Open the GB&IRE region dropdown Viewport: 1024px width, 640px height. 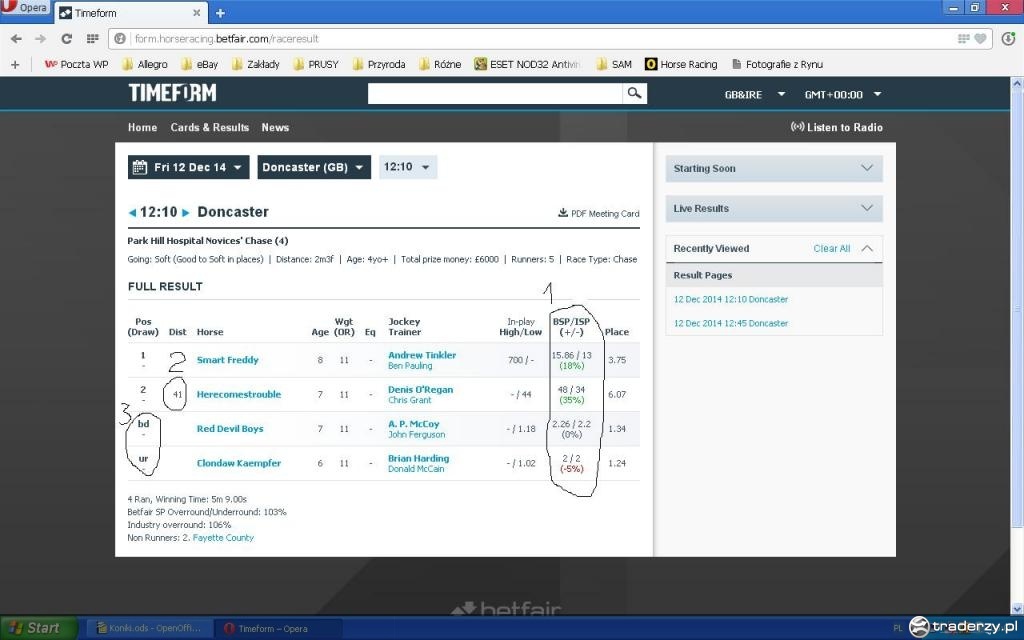(x=754, y=95)
